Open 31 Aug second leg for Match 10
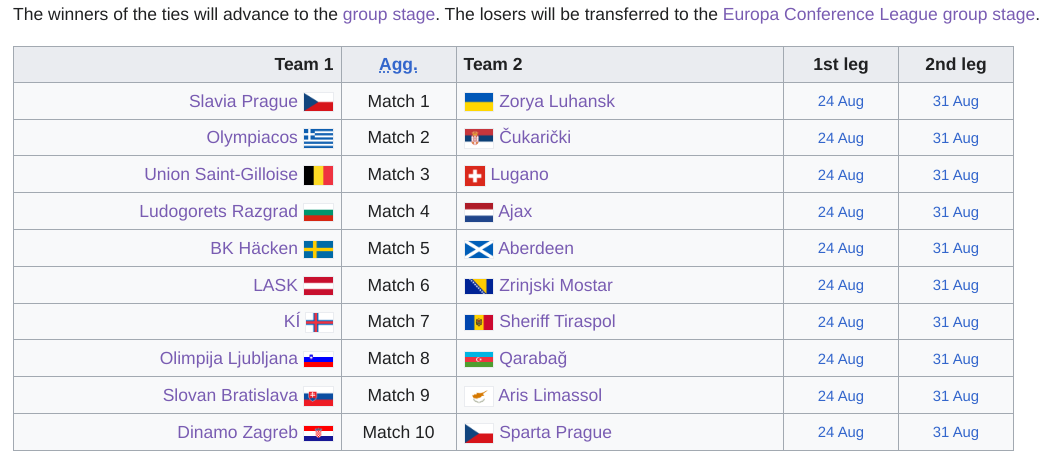 (956, 432)
